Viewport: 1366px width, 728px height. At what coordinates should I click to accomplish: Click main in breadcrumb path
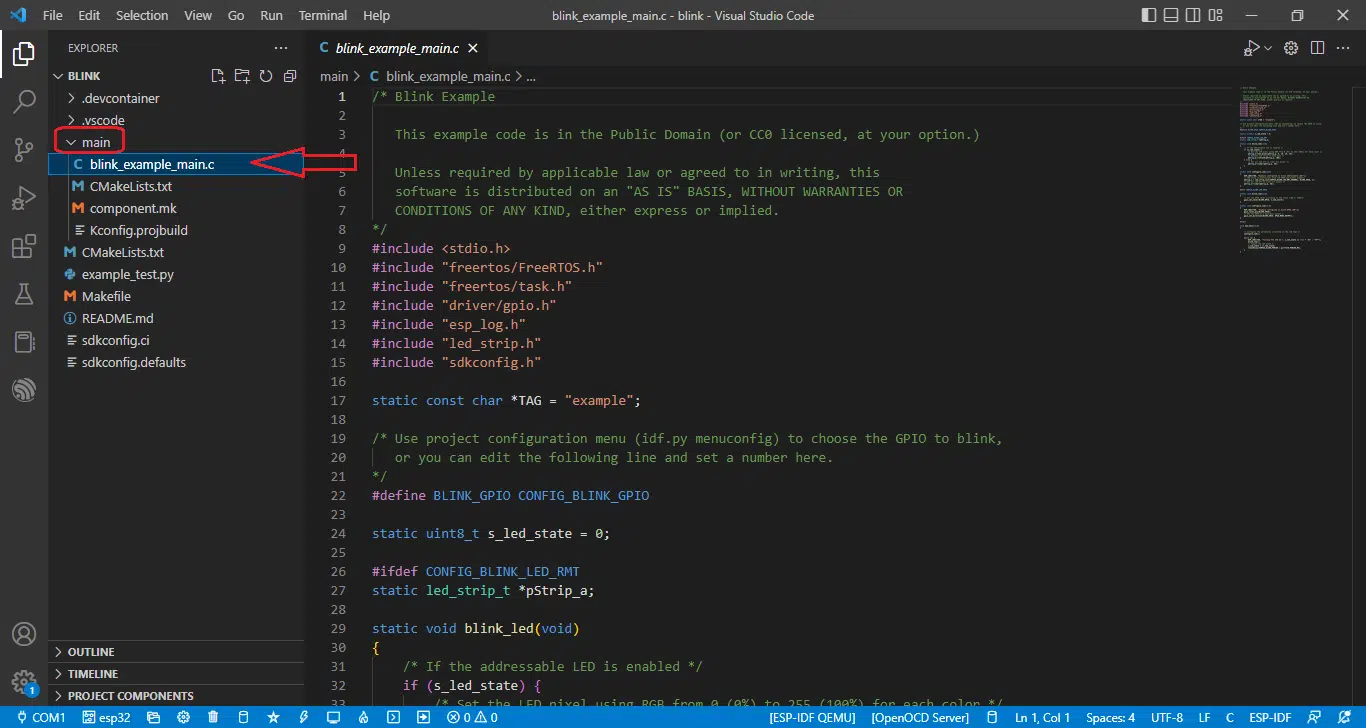pos(334,76)
